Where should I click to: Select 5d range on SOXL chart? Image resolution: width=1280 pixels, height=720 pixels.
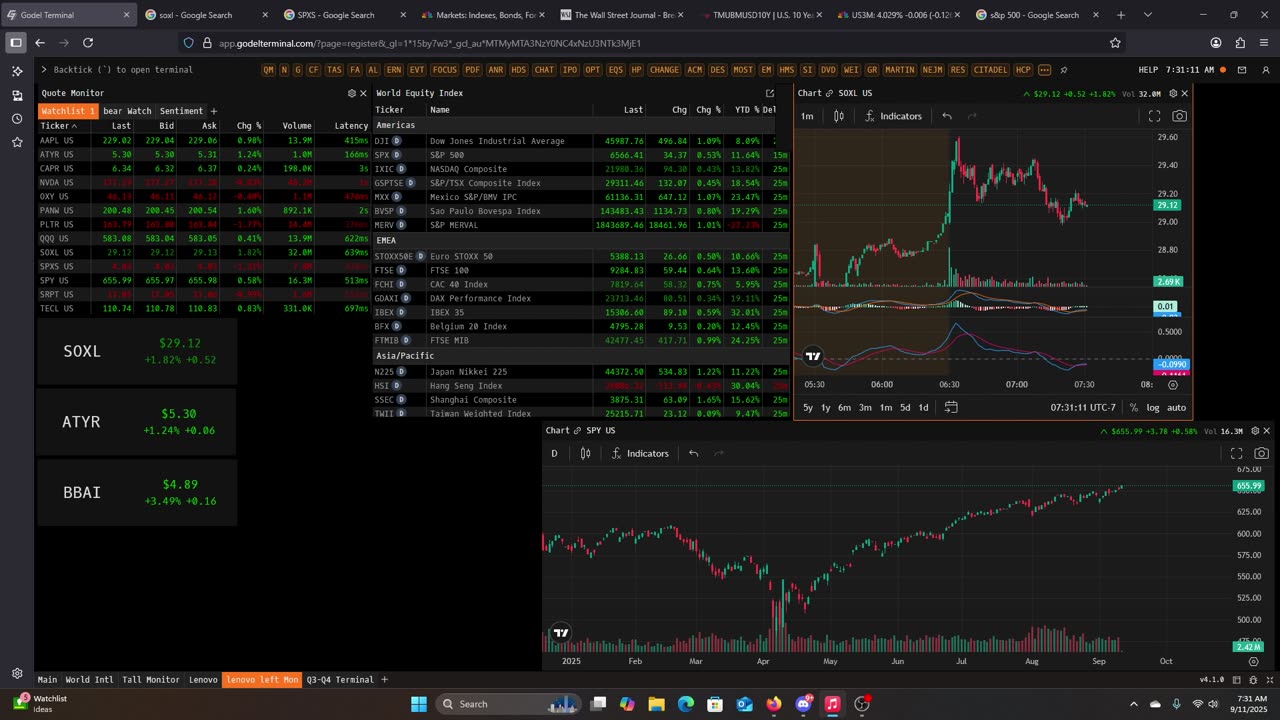pyautogui.click(x=905, y=407)
